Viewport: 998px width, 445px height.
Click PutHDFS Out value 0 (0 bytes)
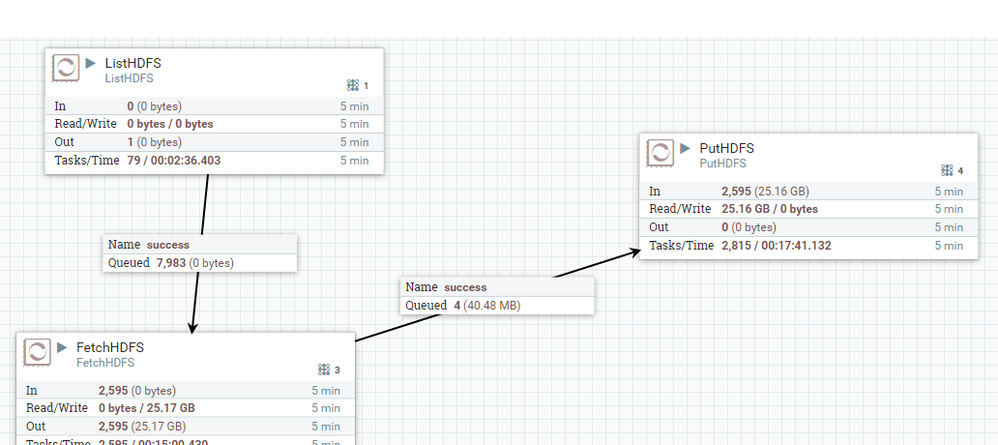point(749,227)
